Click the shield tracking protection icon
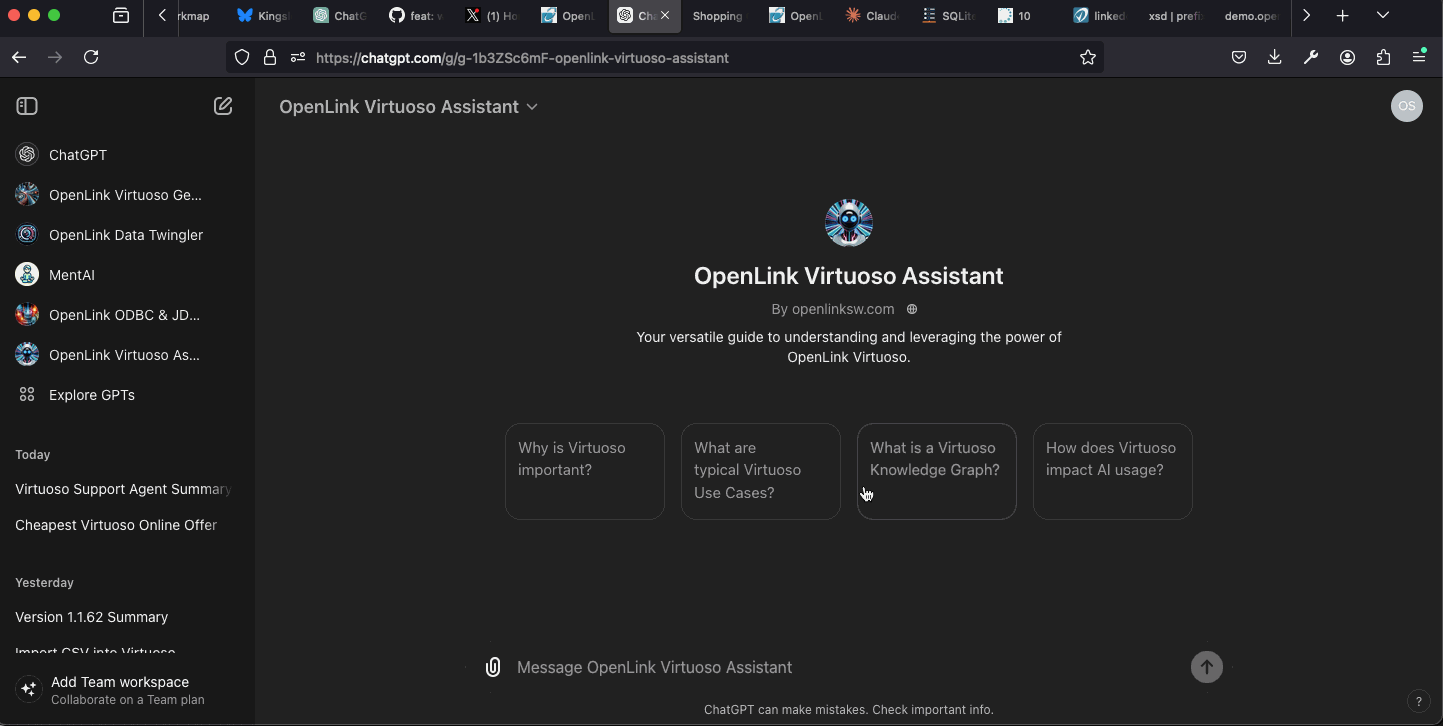 [242, 58]
